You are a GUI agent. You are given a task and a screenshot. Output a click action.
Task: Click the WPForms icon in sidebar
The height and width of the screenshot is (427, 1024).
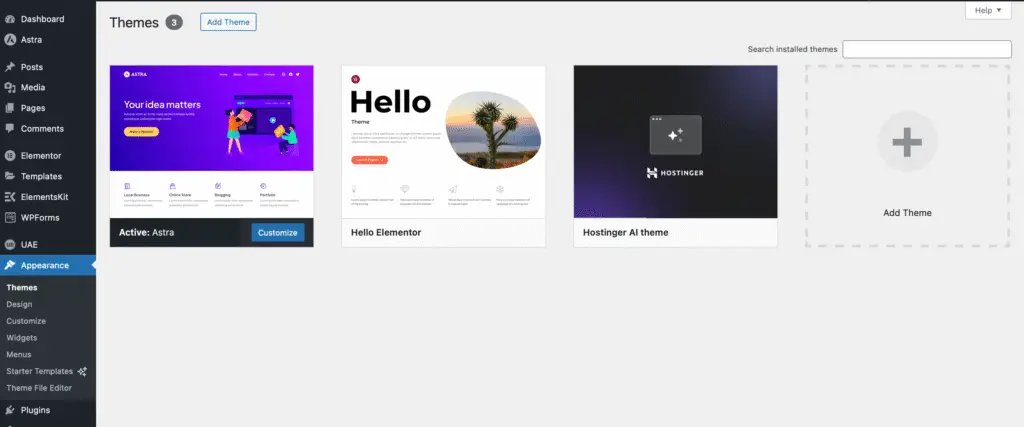click(10, 217)
